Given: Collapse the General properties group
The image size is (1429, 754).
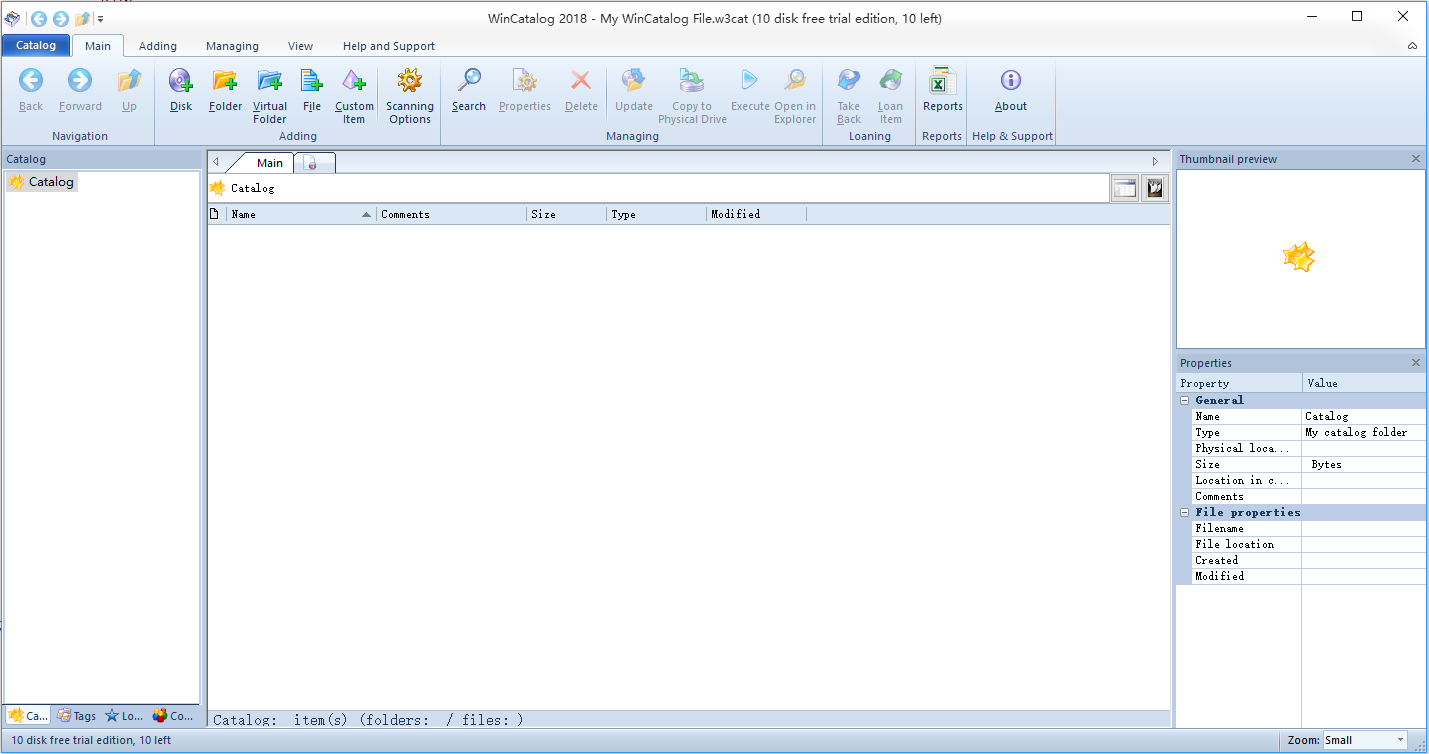Looking at the screenshot, I should pos(1185,400).
